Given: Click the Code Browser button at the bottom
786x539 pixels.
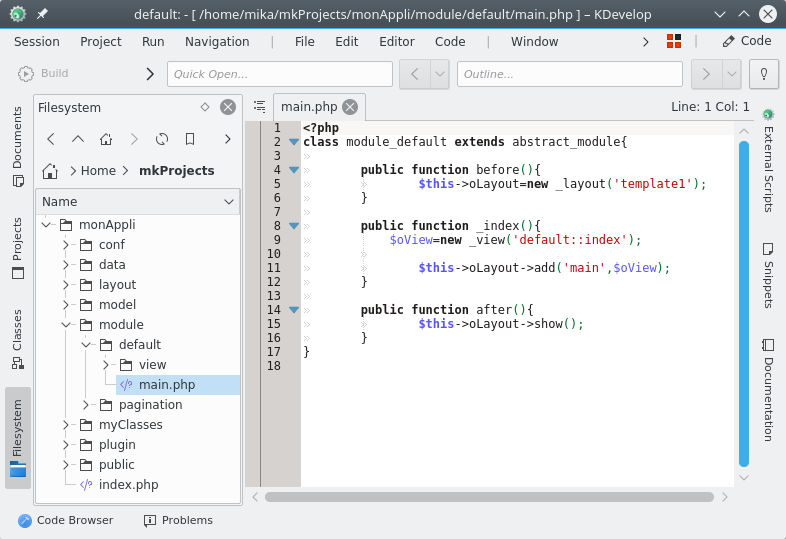Looking at the screenshot, I should 66,520.
